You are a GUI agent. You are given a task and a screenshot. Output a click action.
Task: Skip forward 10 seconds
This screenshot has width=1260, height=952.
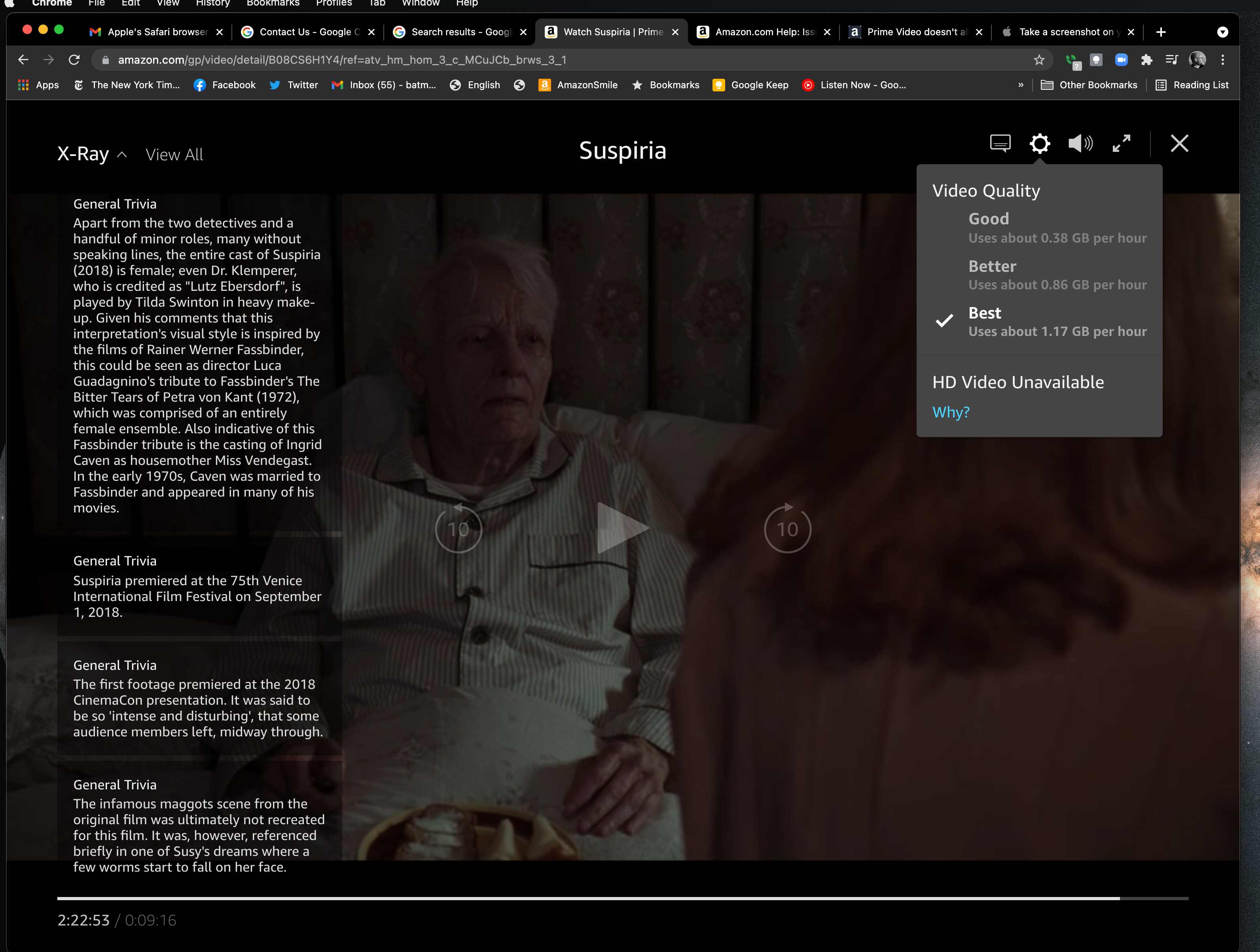coord(787,529)
